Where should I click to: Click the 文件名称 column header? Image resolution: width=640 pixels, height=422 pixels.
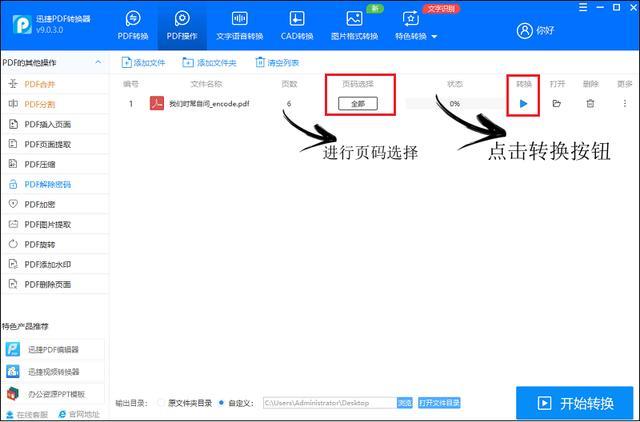click(x=207, y=84)
